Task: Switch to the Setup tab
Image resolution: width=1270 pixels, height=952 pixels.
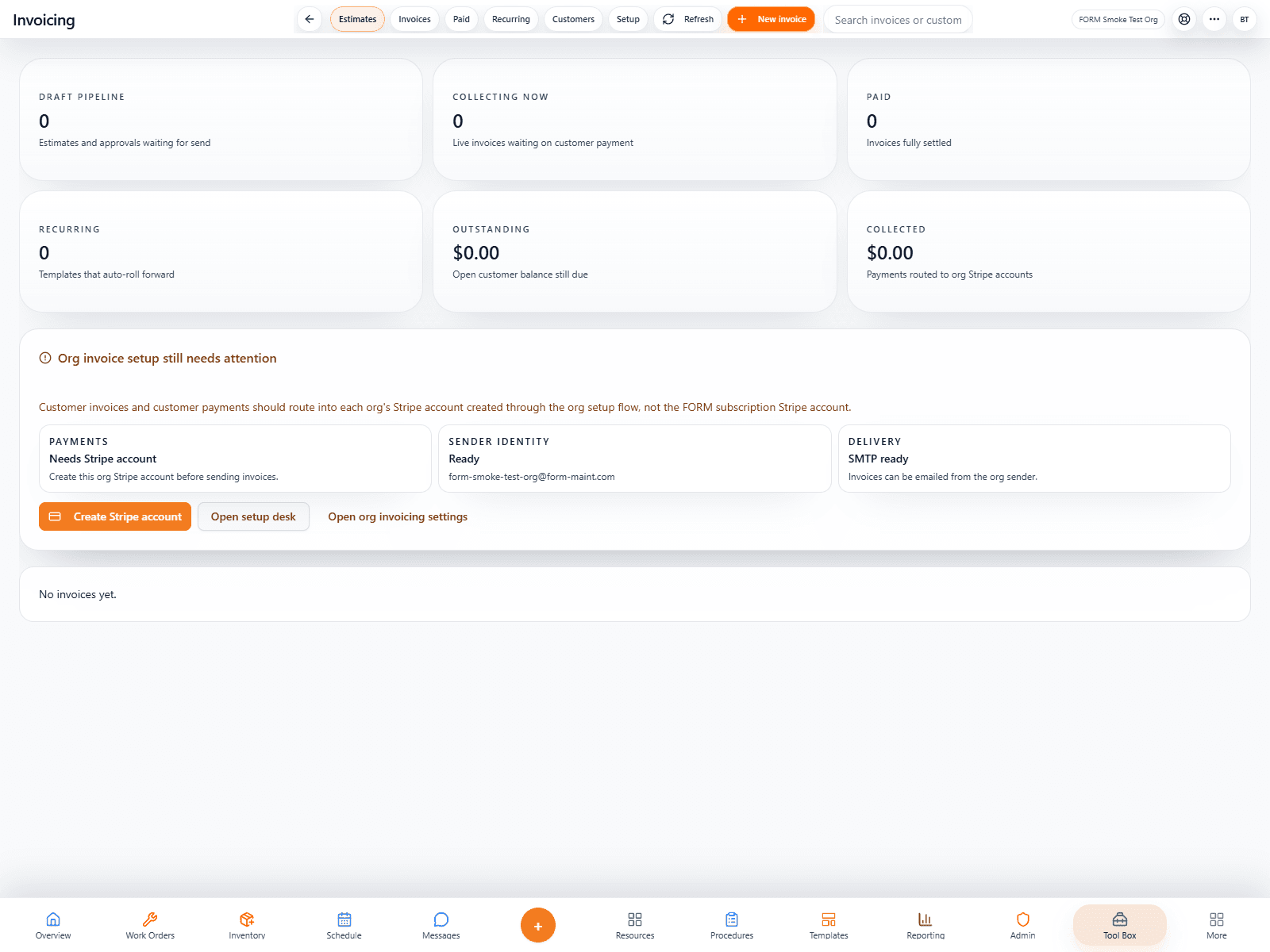Action: (x=628, y=19)
